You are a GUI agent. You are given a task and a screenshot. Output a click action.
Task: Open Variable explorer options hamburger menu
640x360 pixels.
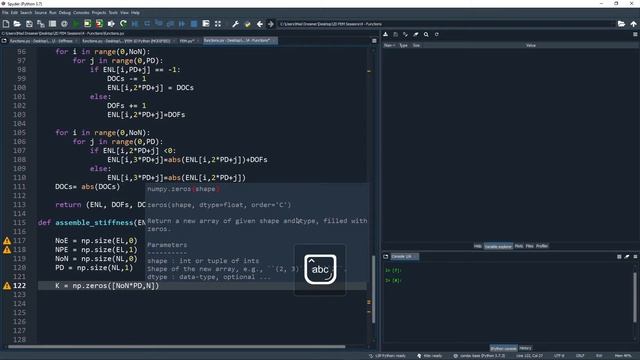635,35
